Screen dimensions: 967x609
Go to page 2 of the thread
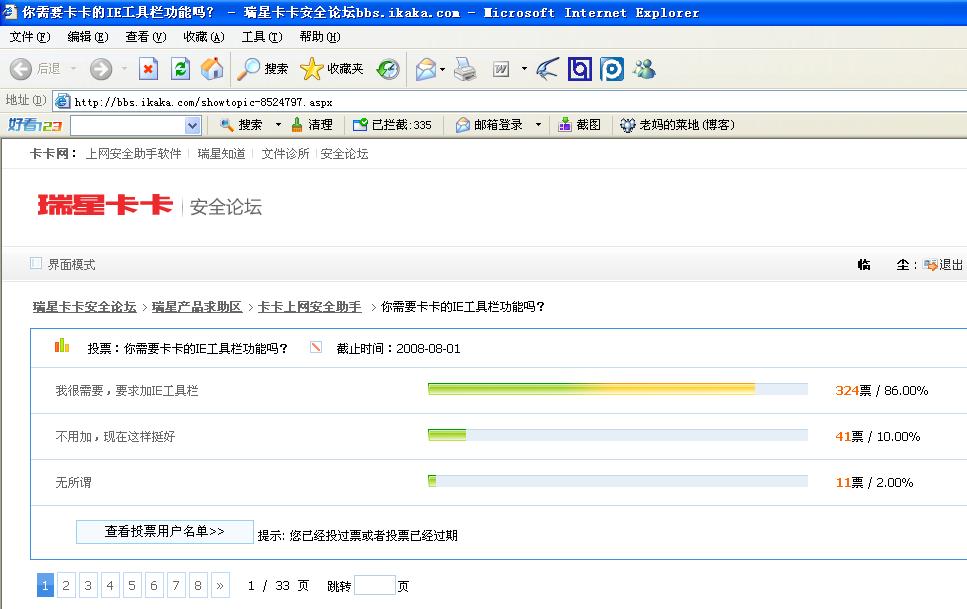[66, 585]
